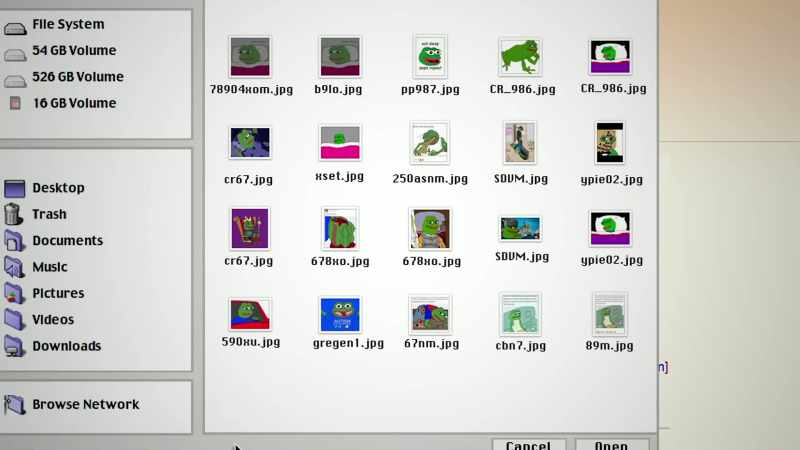Viewport: 800px width, 450px height.
Task: Open the File System location in sidebar
Action: (x=54, y=24)
